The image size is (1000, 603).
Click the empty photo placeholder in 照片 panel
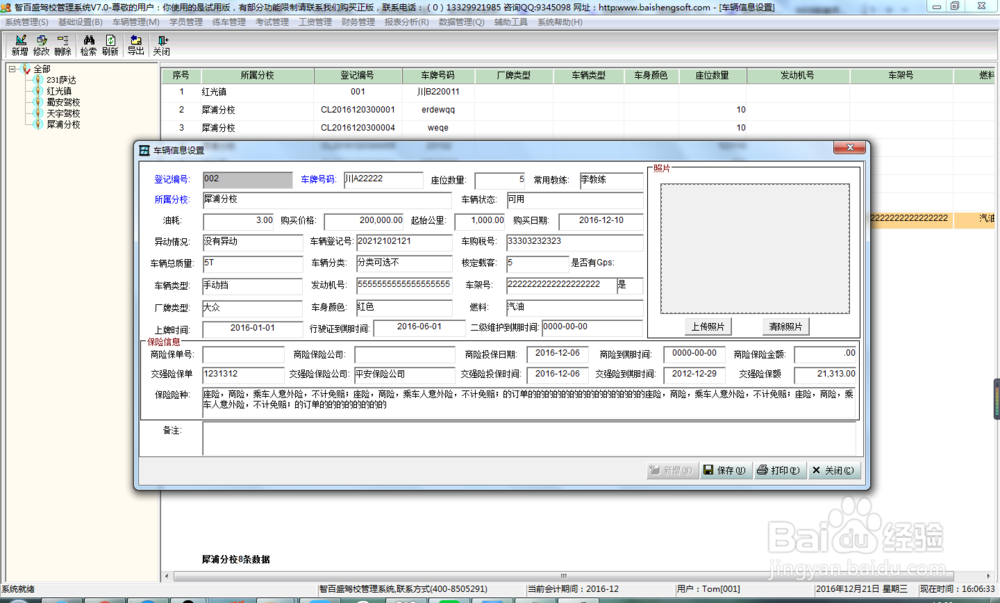click(754, 249)
